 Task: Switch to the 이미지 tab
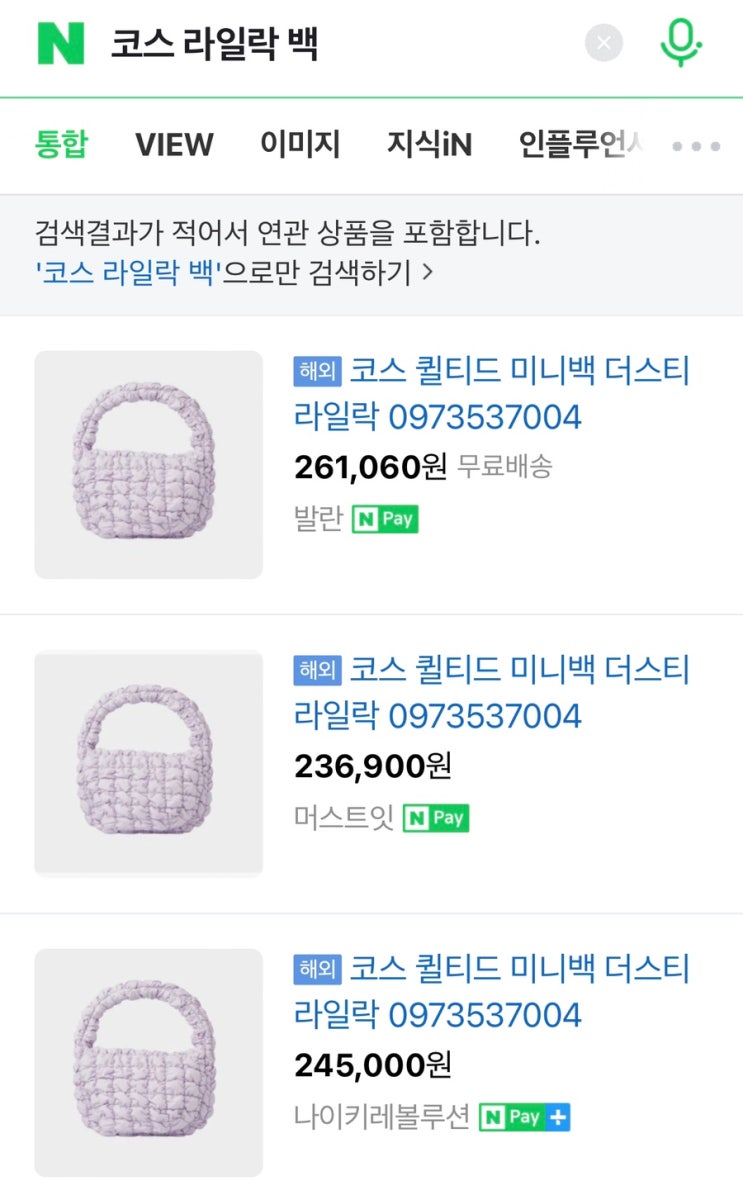click(x=300, y=145)
